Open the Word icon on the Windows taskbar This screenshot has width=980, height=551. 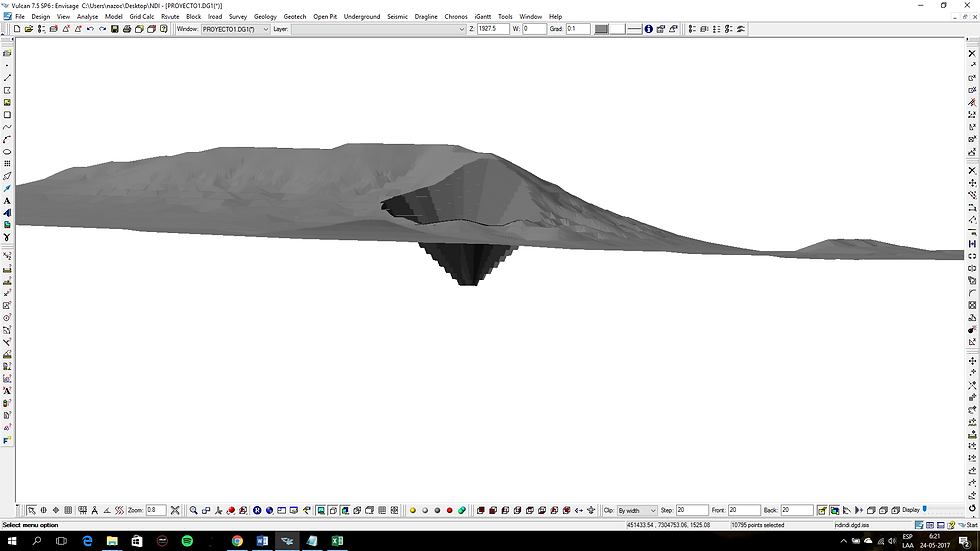[262, 541]
